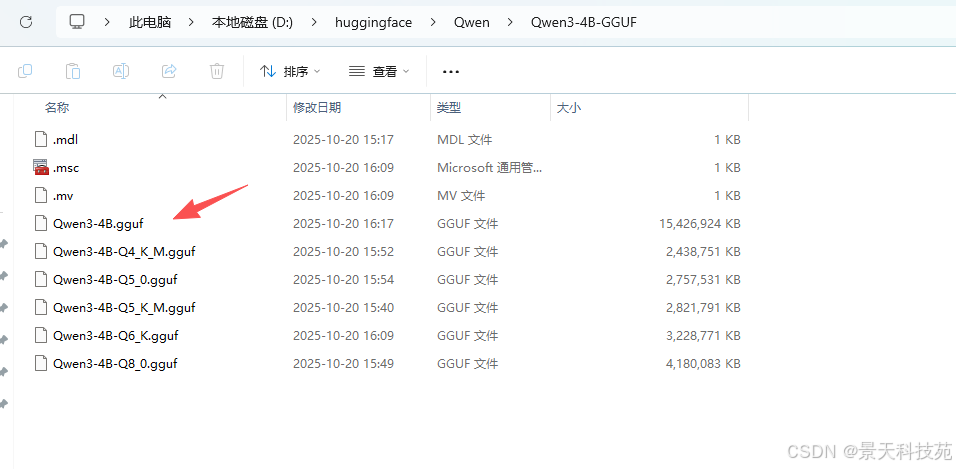Click Qwen3-4B-GGUF breadcrumb segment
956x469 pixels.
click(x=584, y=23)
